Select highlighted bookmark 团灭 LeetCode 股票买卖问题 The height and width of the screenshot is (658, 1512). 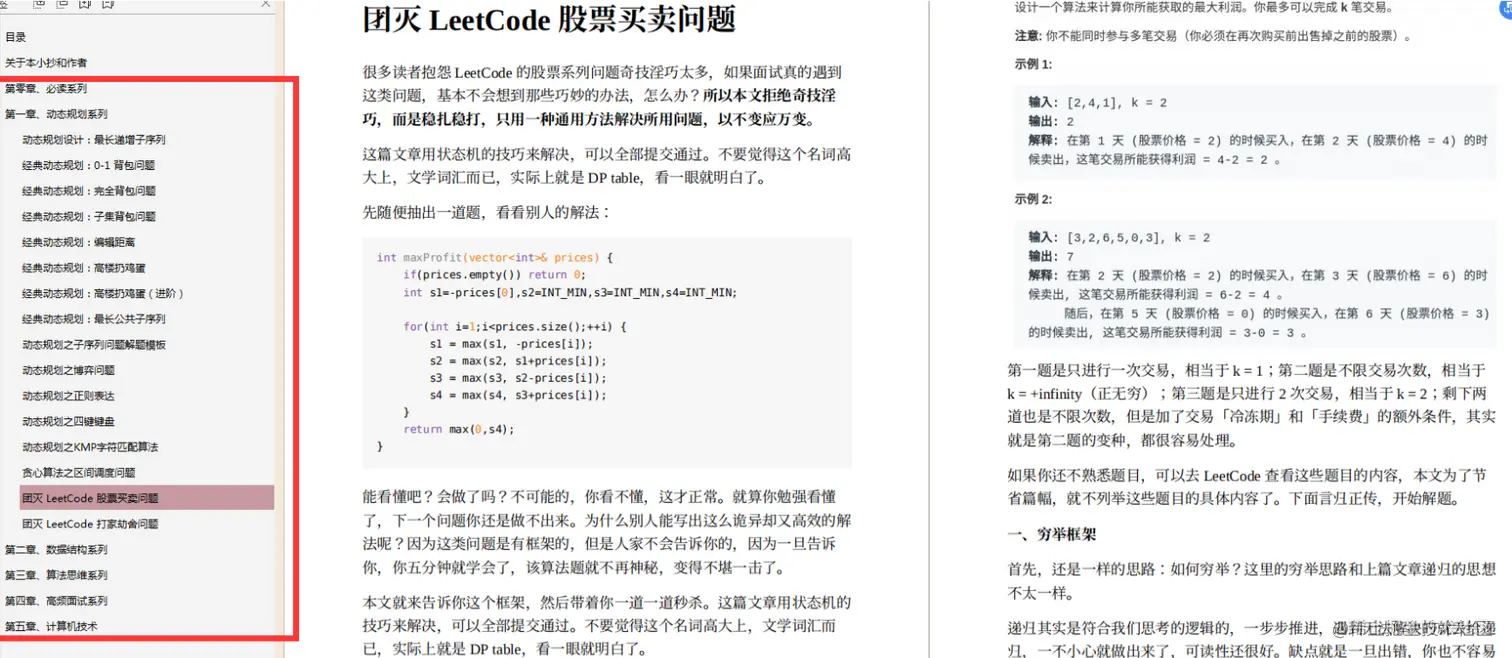[x=147, y=498]
